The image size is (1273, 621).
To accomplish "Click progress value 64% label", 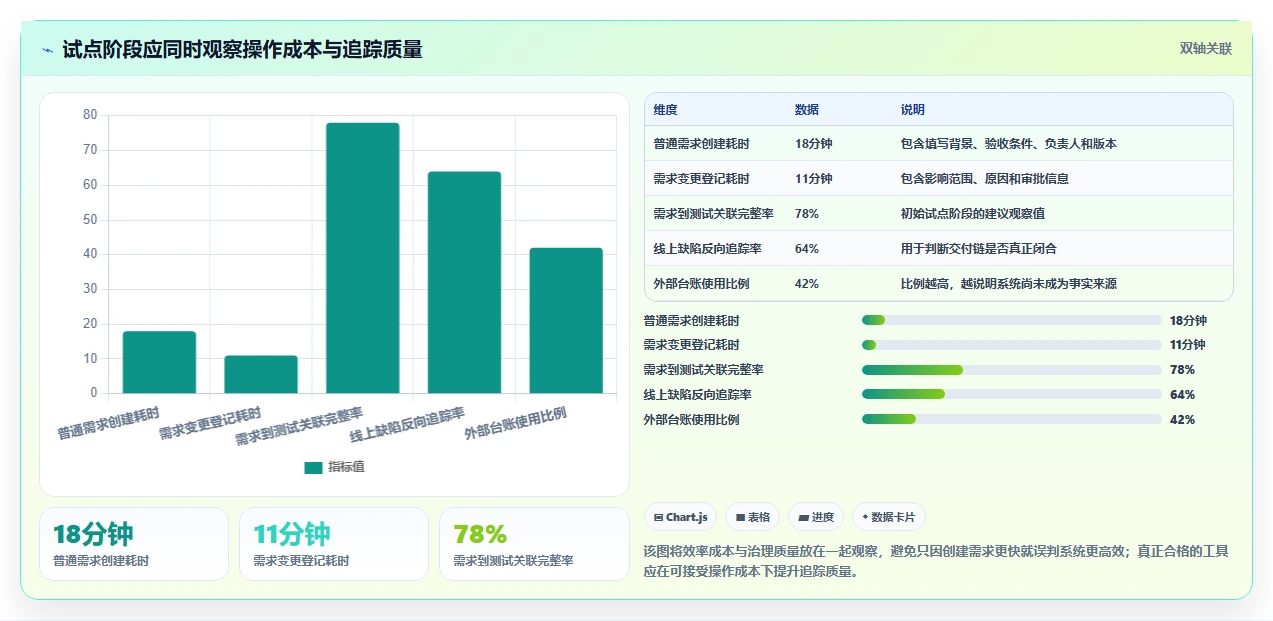I will click(x=1182, y=395).
